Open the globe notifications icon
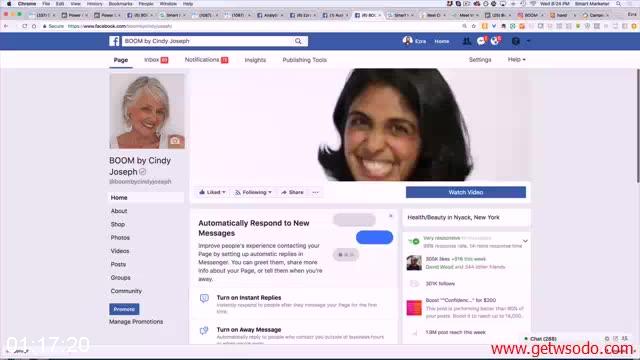 tap(495, 41)
